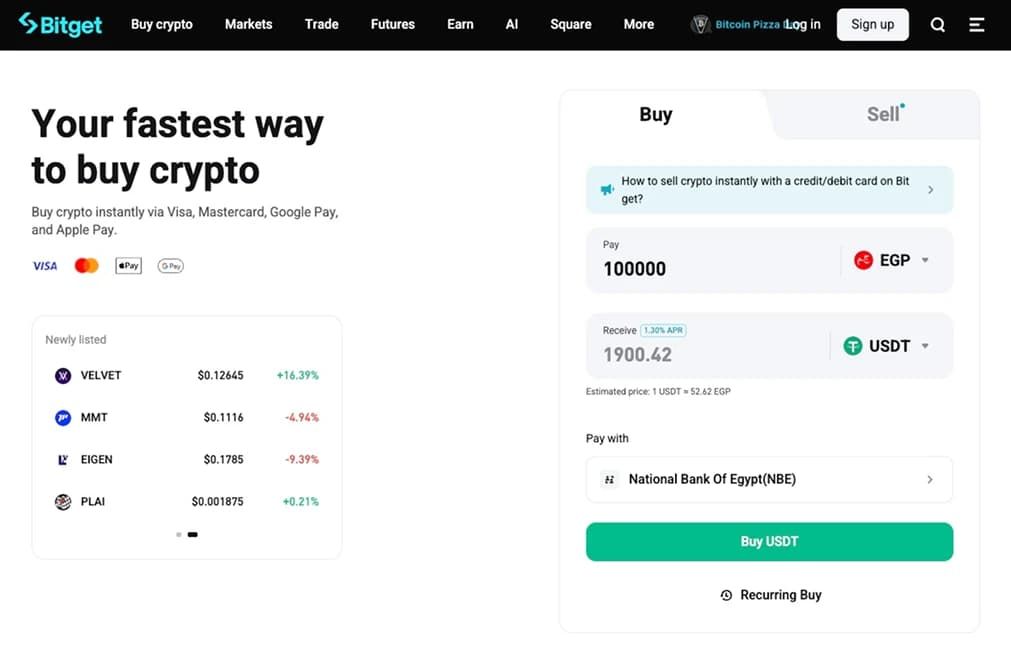
Task: Click the MMT coin icon
Action: pos(63,418)
